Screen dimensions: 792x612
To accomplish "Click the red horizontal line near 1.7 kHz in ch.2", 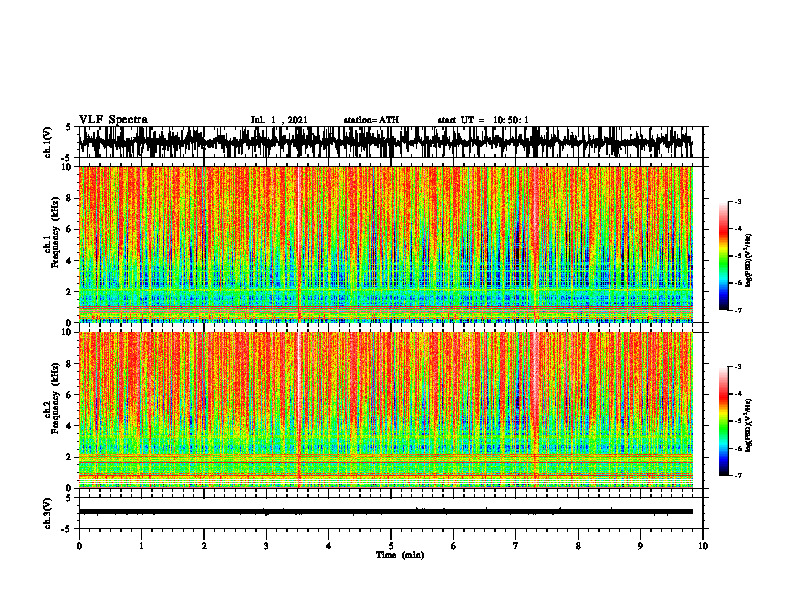I will [385, 463].
